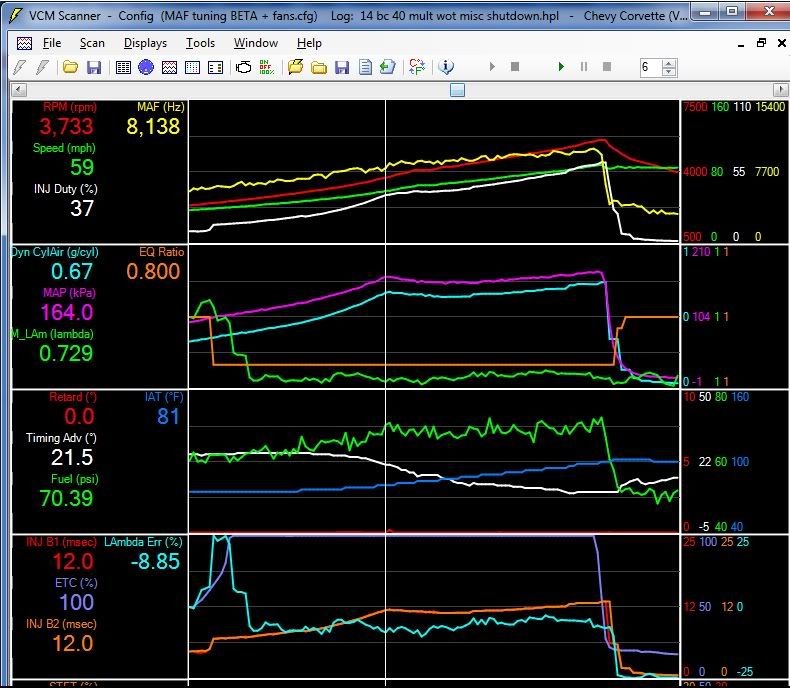Viewport: 790px width, 688px height.
Task: Minimize the inner chart window
Action: point(741,44)
